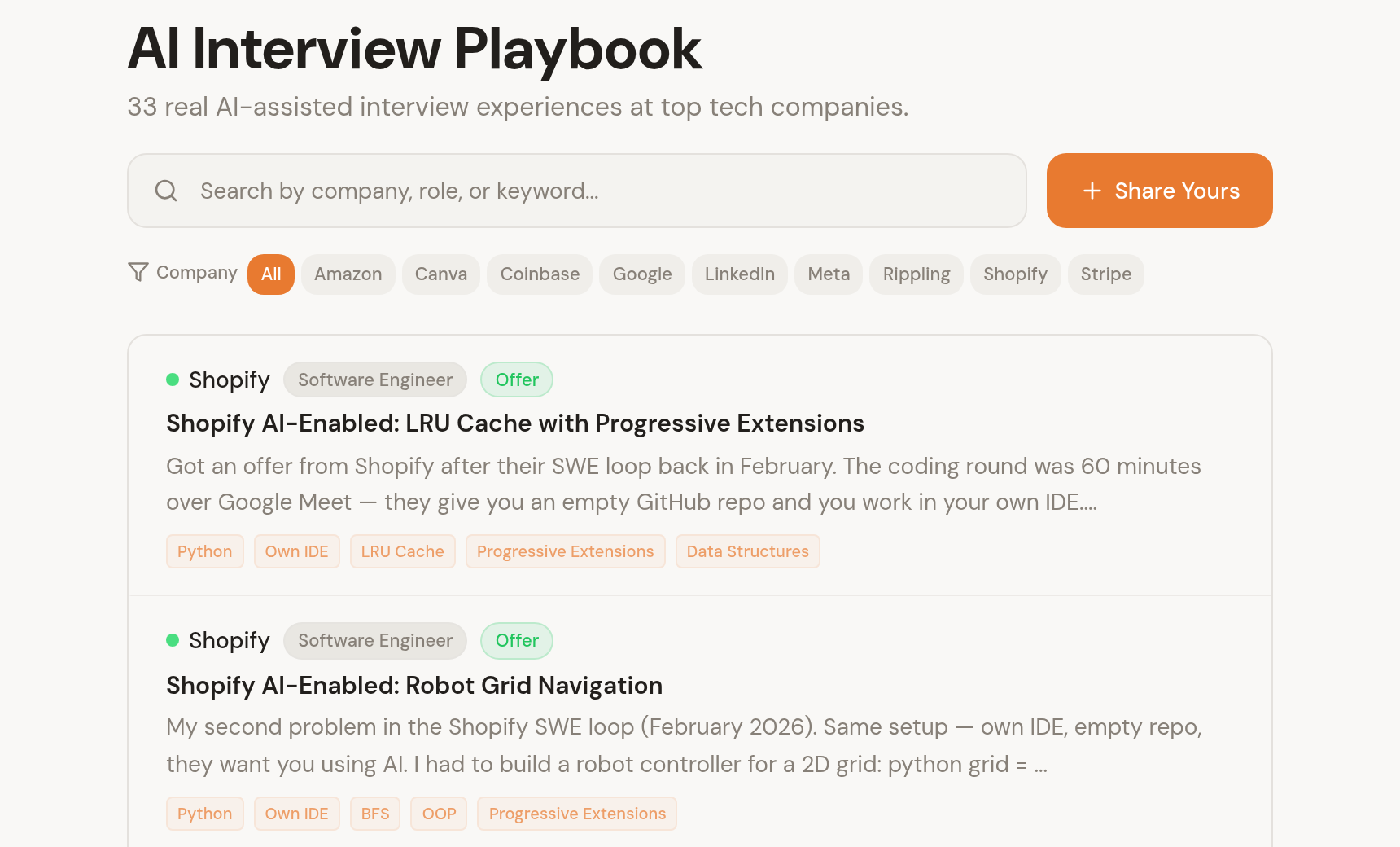Image resolution: width=1400 pixels, height=847 pixels.
Task: Click the Software Engineer role badge on first post
Action: (374, 380)
